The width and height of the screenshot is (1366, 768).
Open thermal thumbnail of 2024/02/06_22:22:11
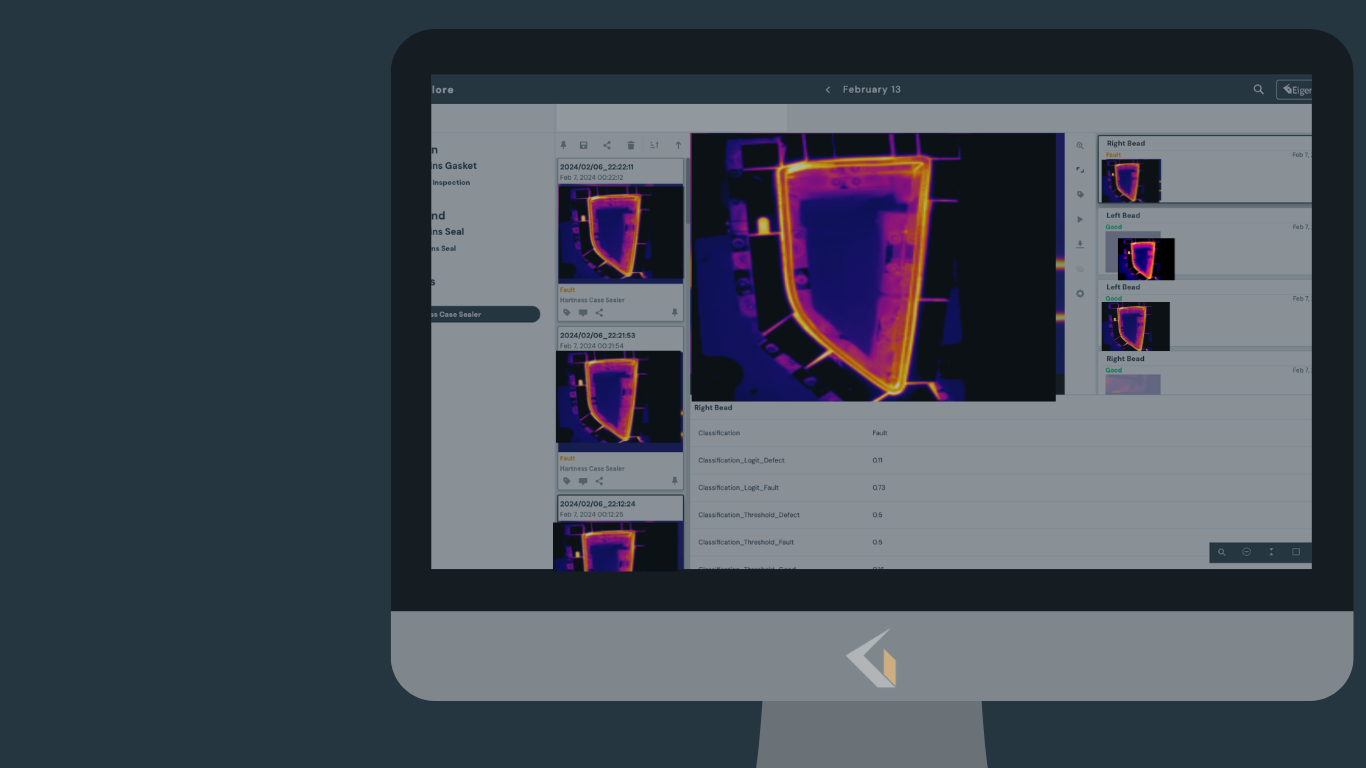point(621,233)
